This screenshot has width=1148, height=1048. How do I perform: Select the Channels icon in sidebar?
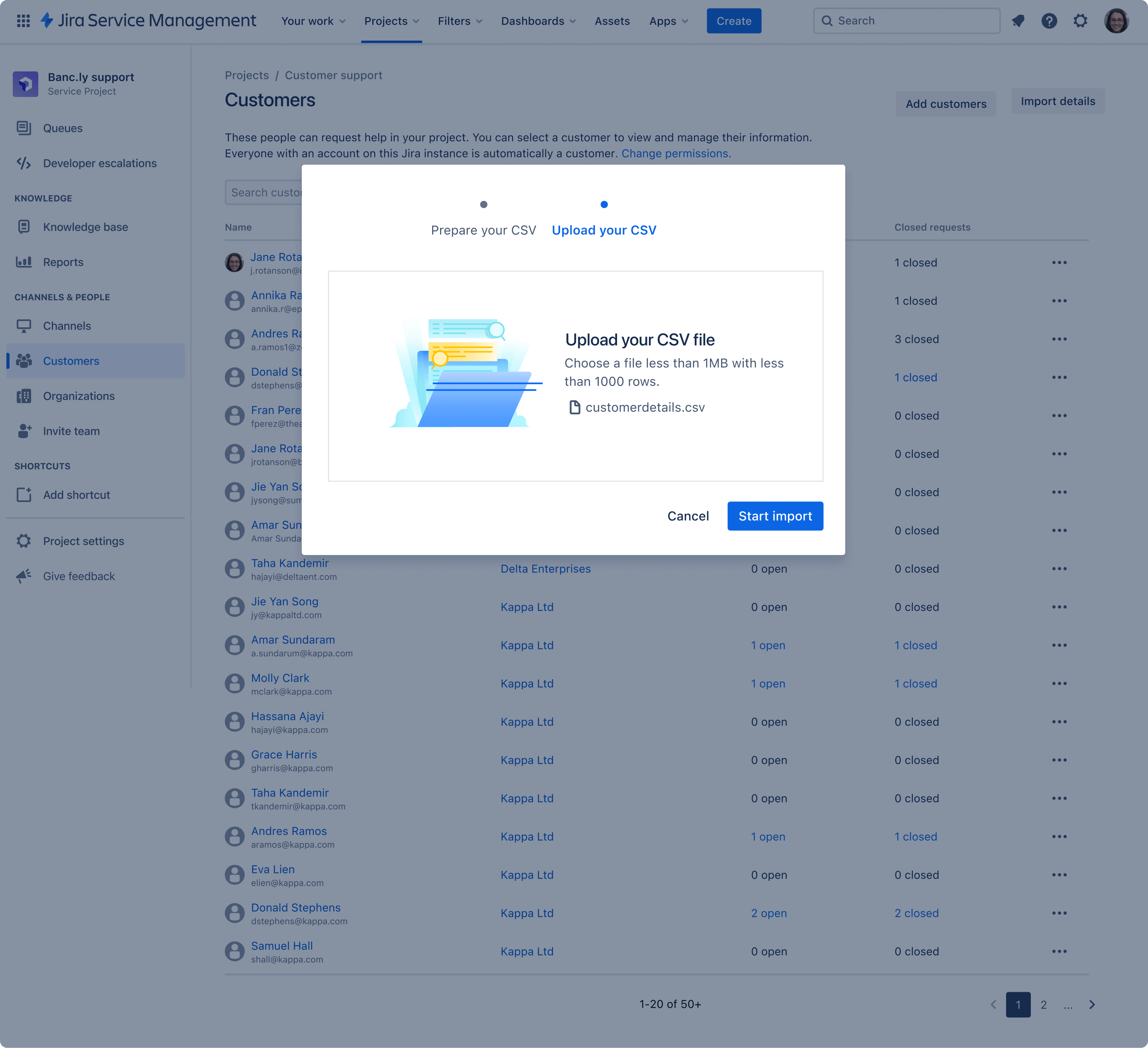point(24,325)
